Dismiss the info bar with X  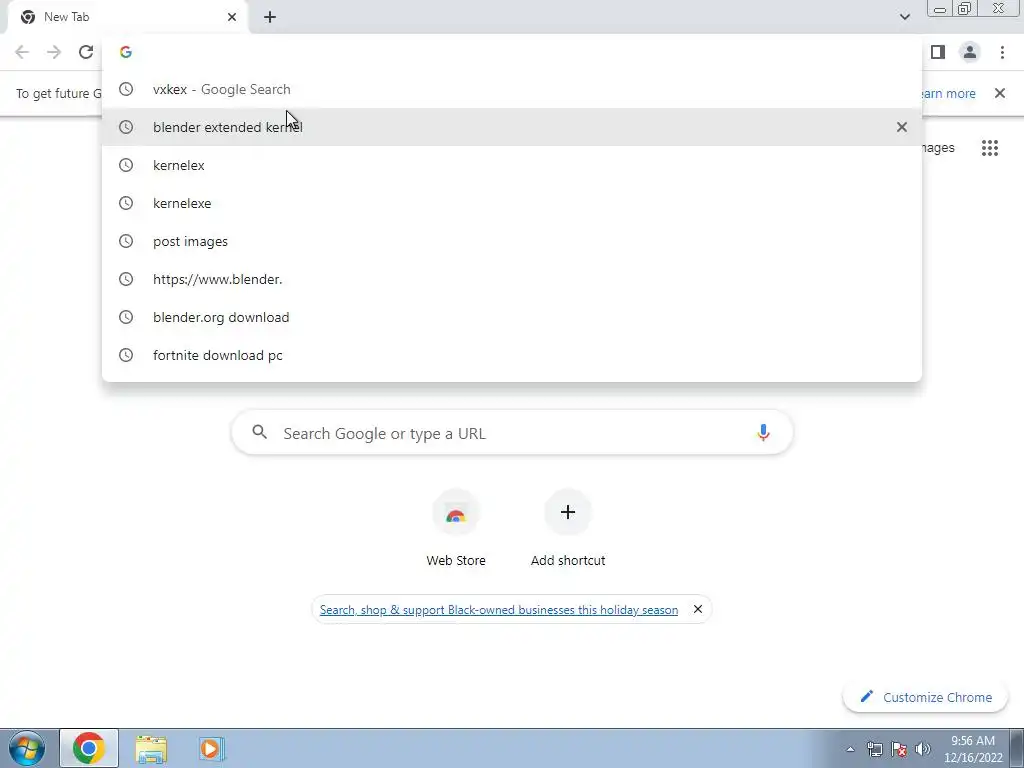click(x=1000, y=93)
